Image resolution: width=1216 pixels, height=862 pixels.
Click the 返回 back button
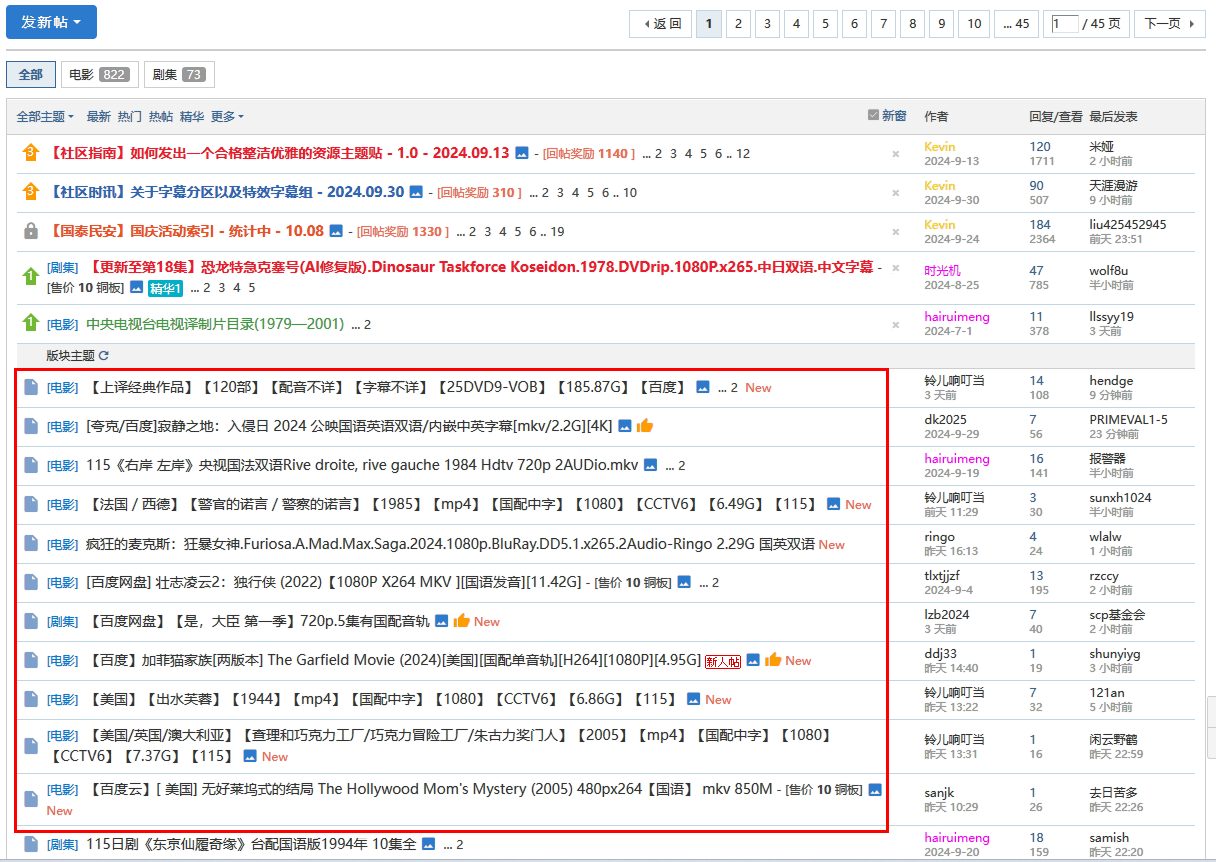click(x=661, y=24)
